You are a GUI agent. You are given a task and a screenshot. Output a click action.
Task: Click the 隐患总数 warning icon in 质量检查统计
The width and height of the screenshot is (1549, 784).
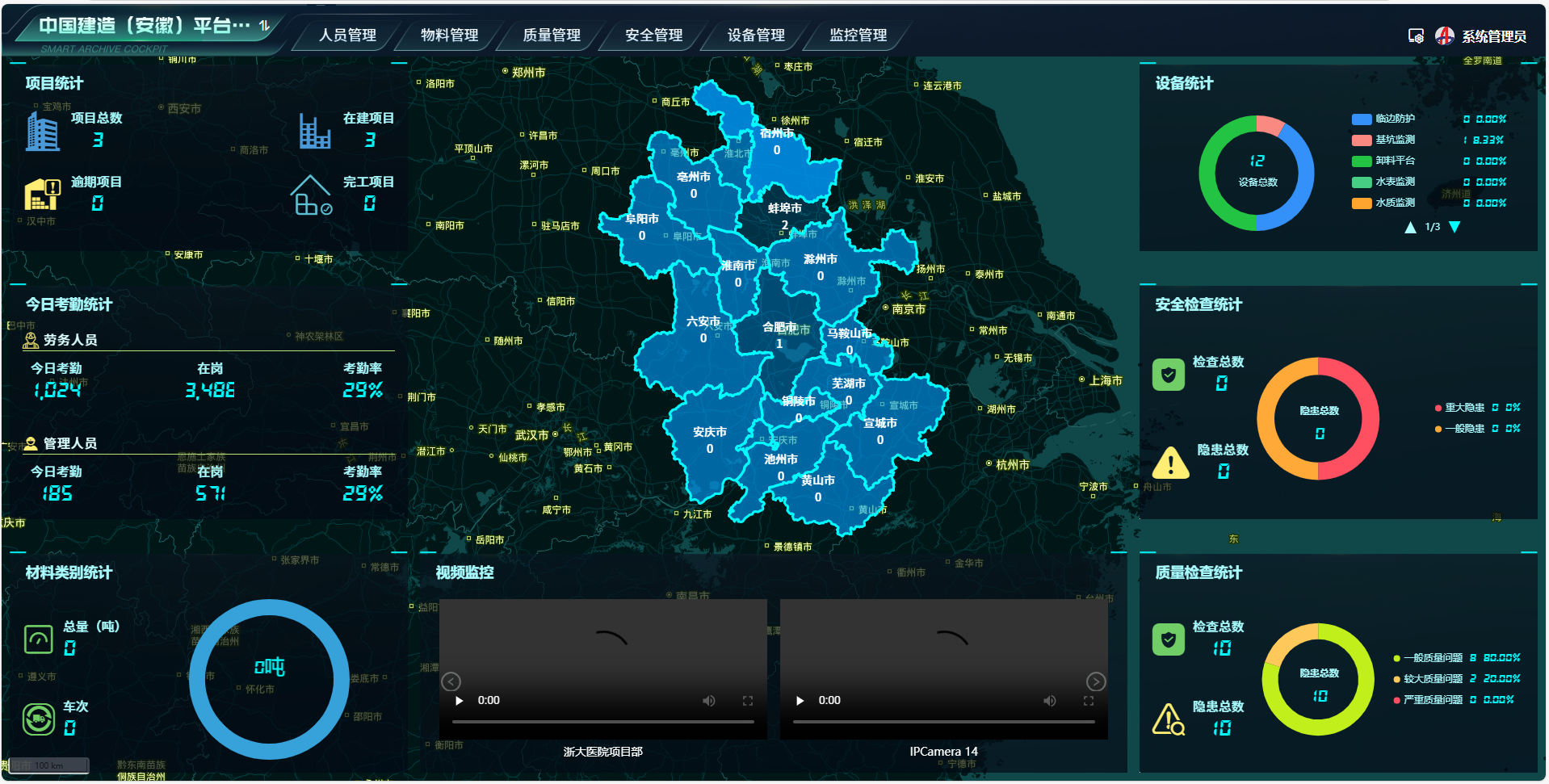click(1168, 719)
